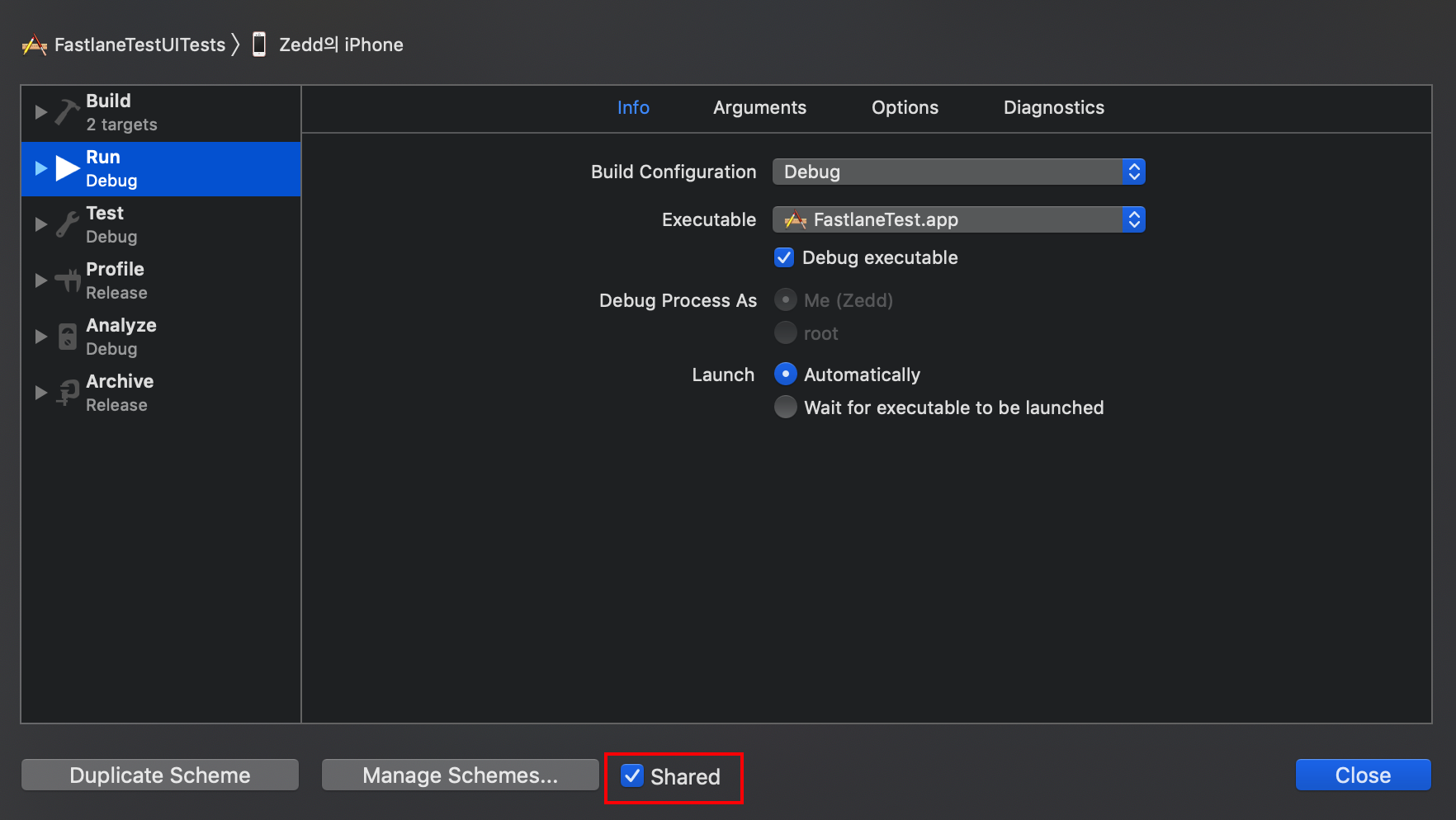This screenshot has width=1456, height=820.
Task: Open the Build Configuration dropdown
Action: click(x=959, y=172)
